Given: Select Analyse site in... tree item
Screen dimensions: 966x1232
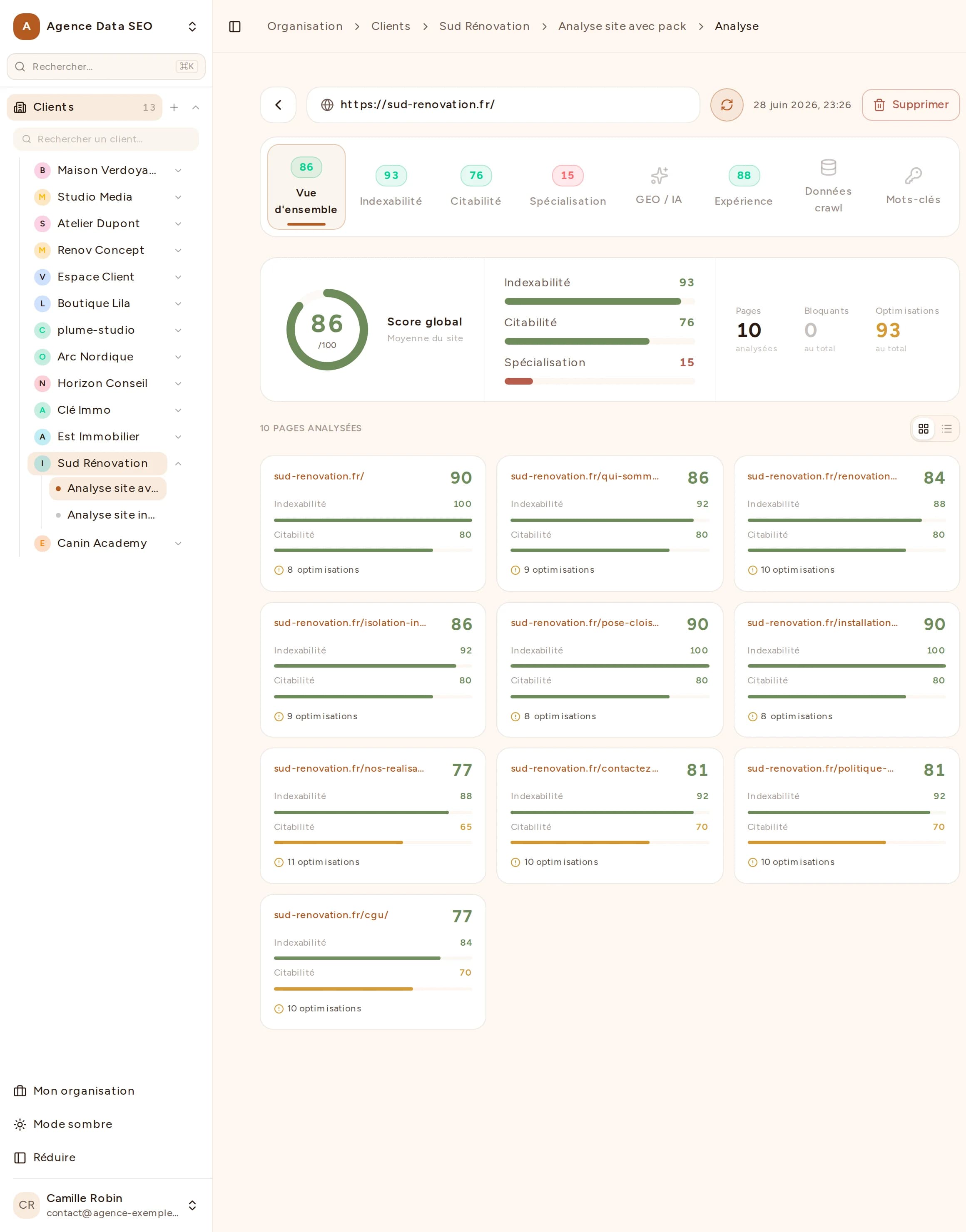Looking at the screenshot, I should pos(107,515).
